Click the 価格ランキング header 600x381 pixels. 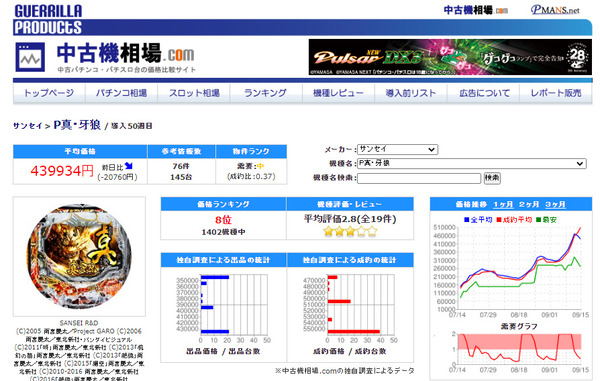[223, 204]
